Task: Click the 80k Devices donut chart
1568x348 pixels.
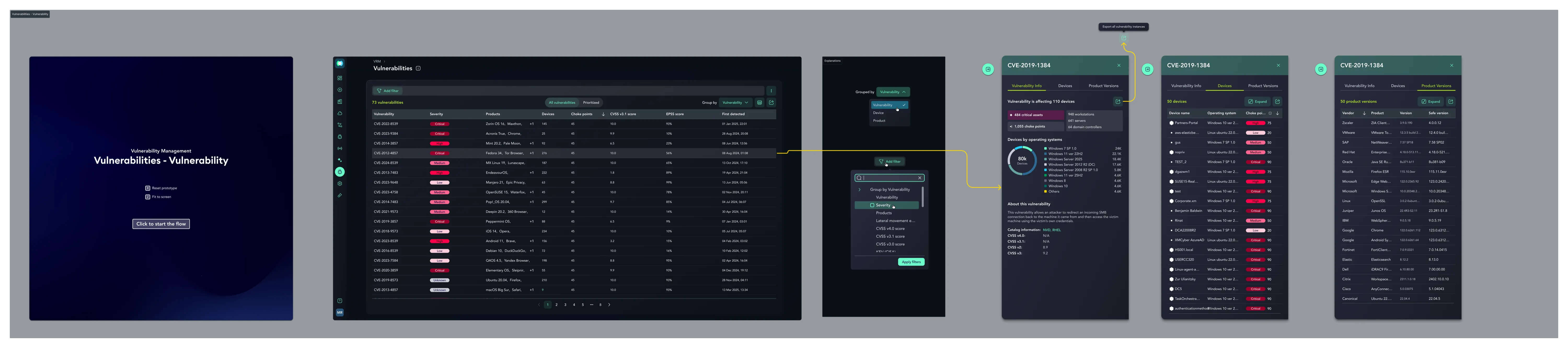Action: pos(1022,160)
